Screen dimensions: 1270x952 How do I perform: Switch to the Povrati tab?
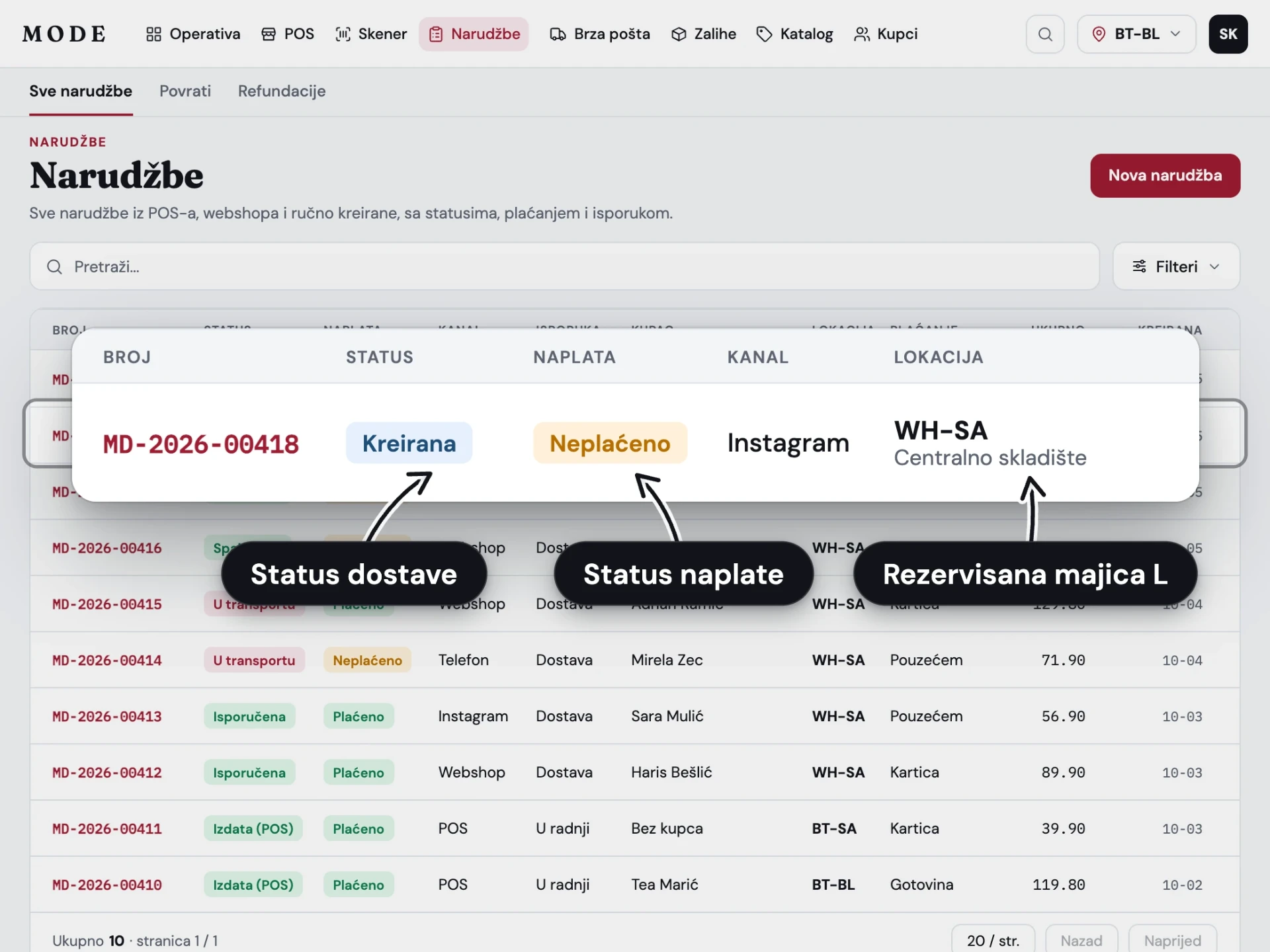coord(185,91)
